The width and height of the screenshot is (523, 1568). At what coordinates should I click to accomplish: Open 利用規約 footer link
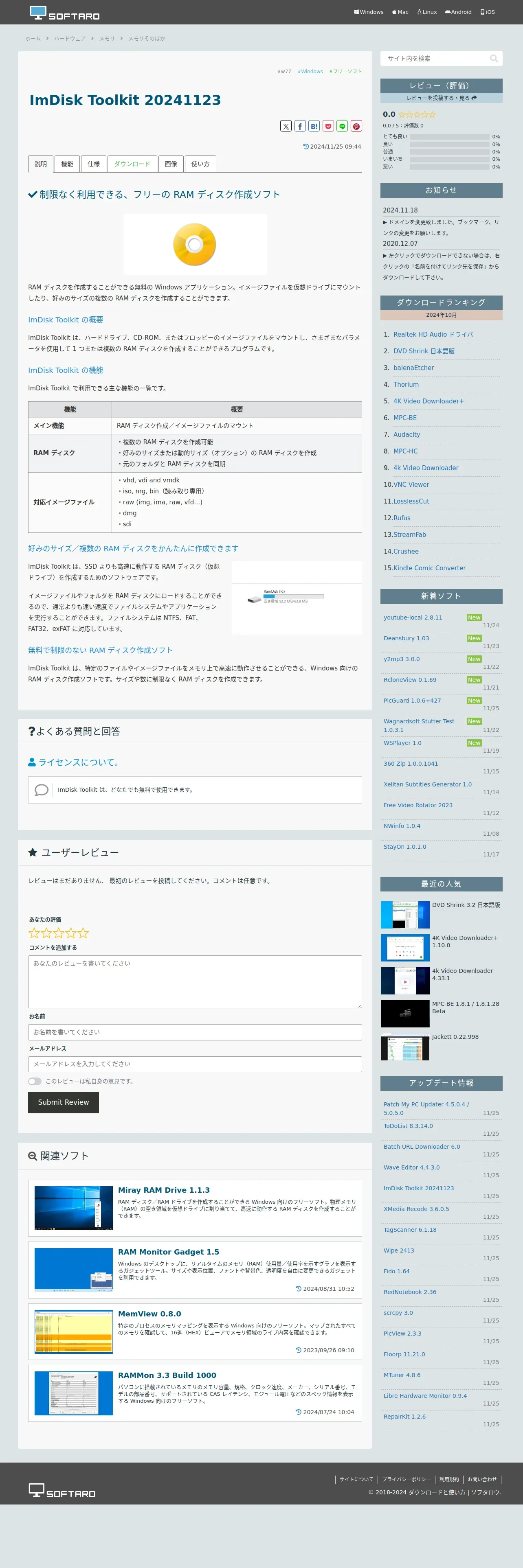[449, 1479]
